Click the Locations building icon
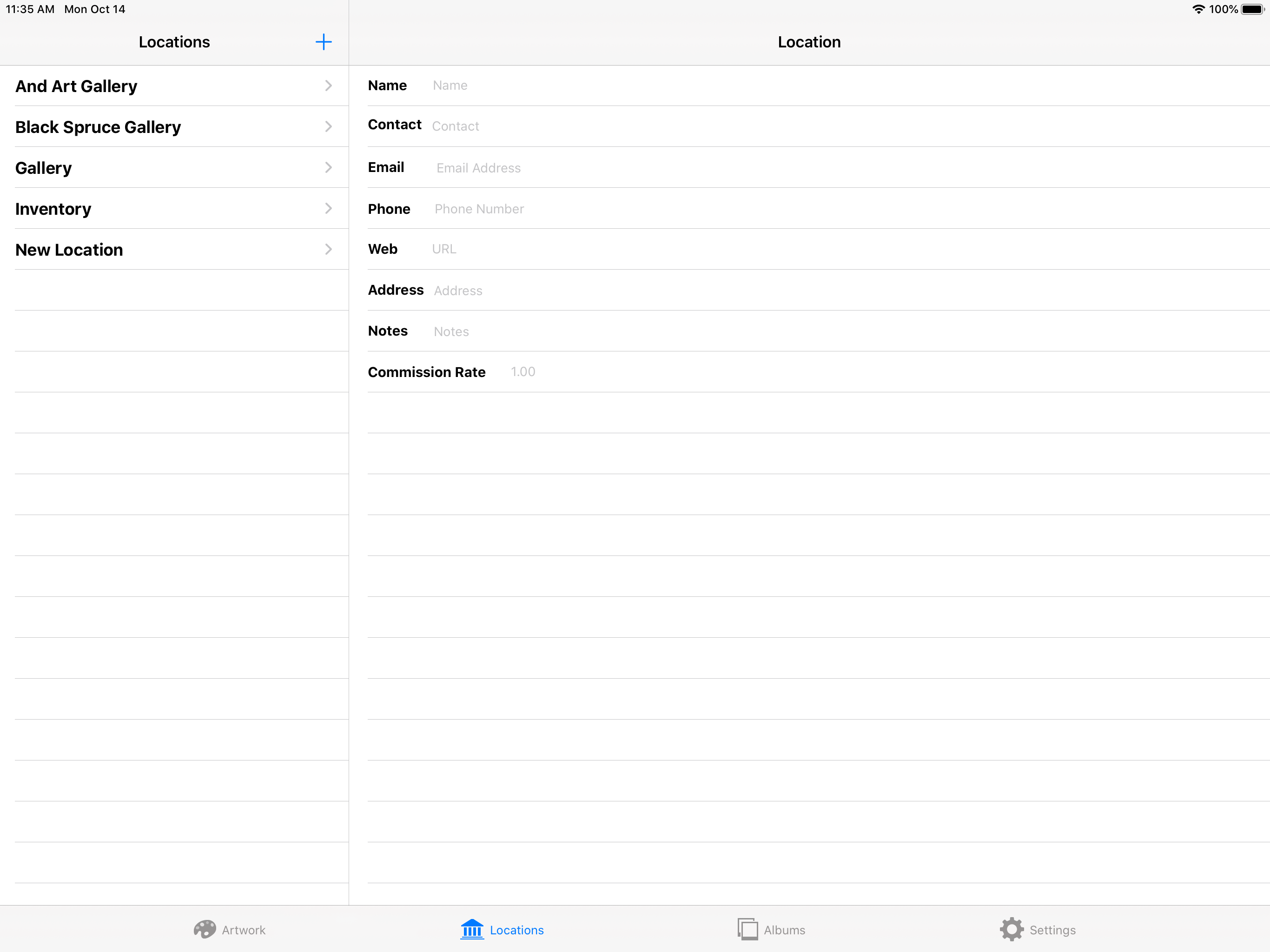This screenshot has height=952, width=1270. [472, 930]
